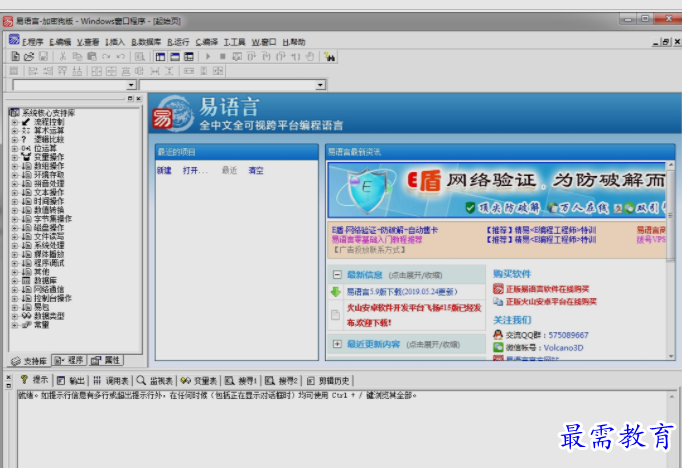Open the T.工具 menu
This screenshot has height=468, width=682.
point(235,42)
